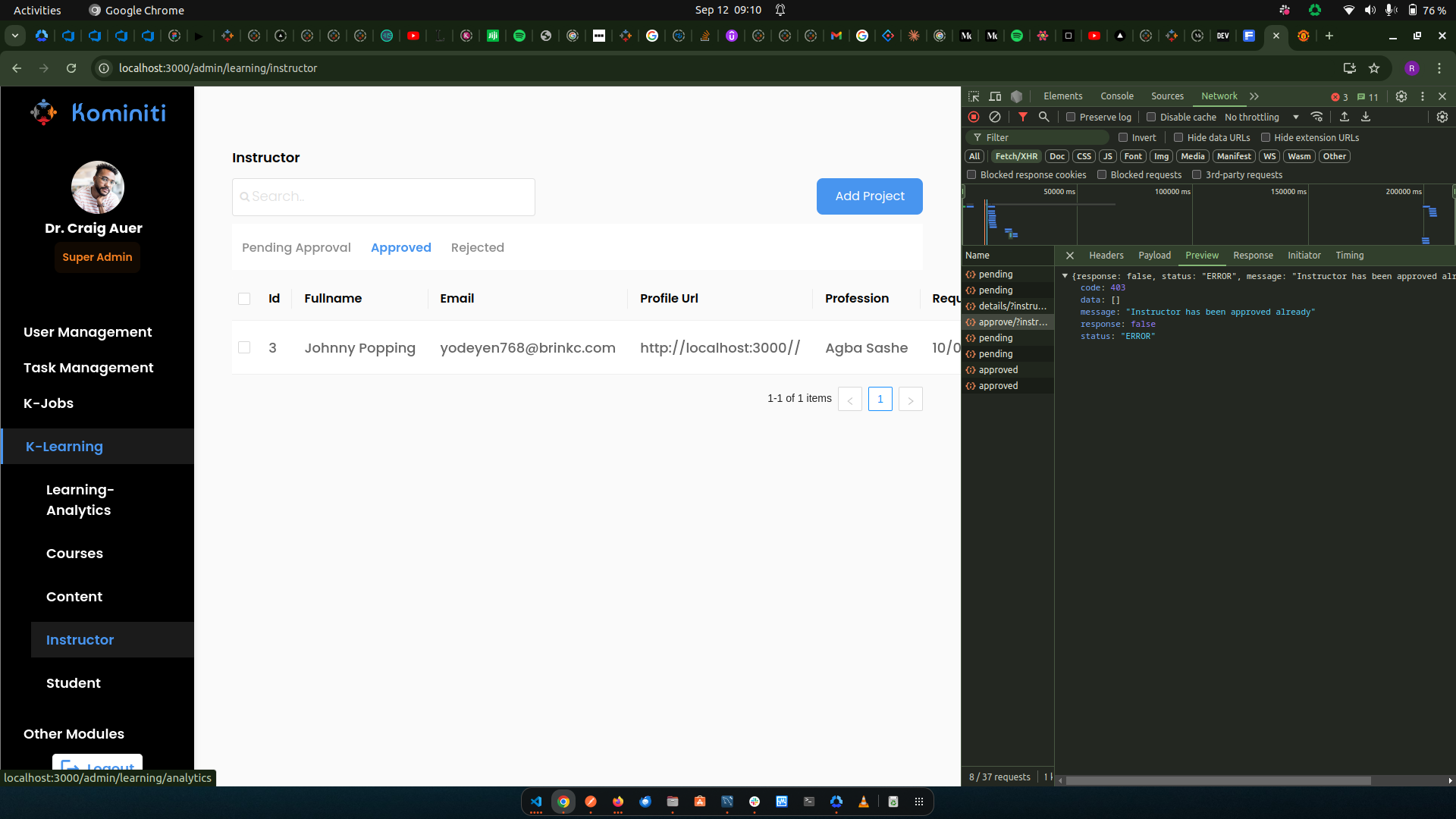The width and height of the screenshot is (1456, 819).
Task: Switch to the Pending Approval tab
Action: 296,247
